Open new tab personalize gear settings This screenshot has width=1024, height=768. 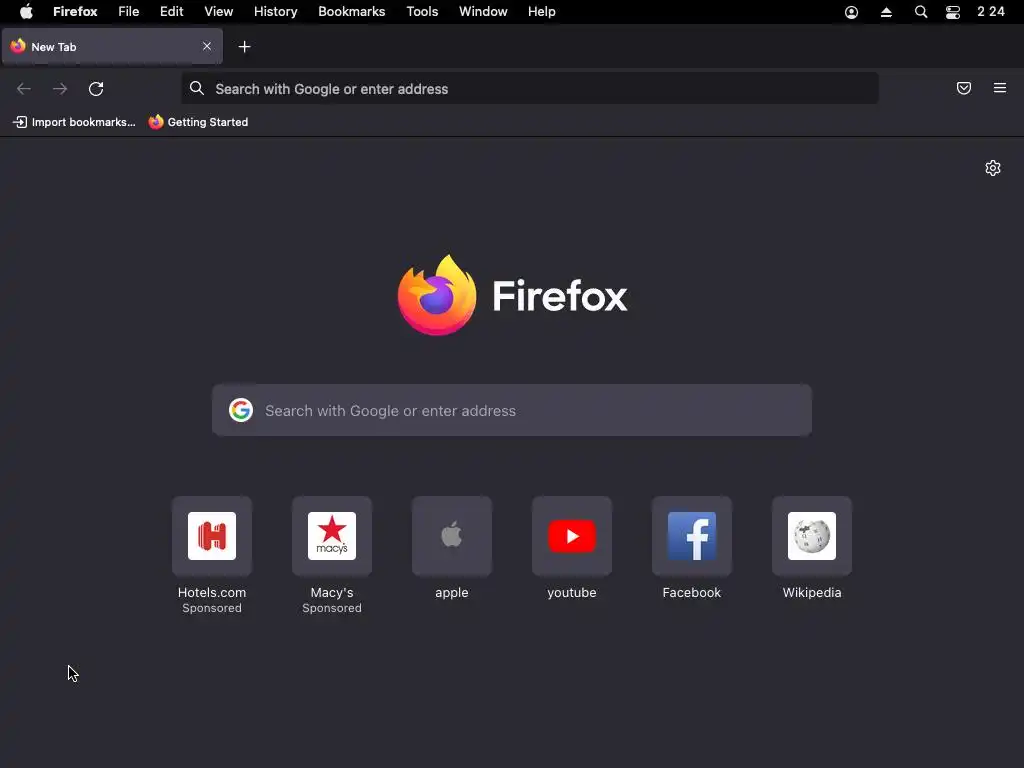993,168
